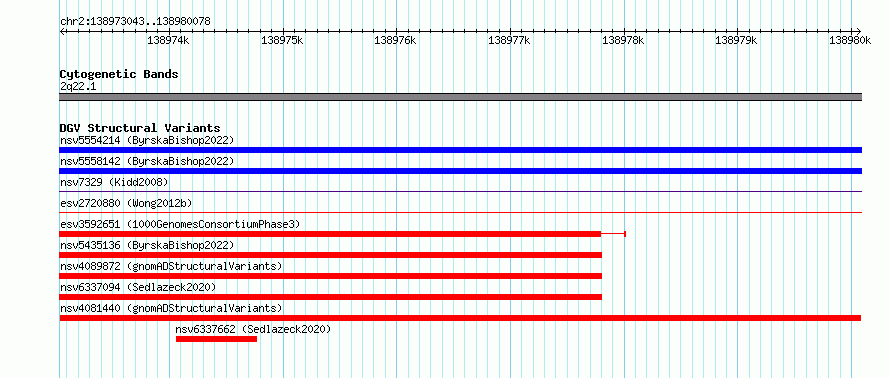The height and width of the screenshot is (378, 890).
Task: Click the ruler's right arrowhead
Action: tap(859, 31)
